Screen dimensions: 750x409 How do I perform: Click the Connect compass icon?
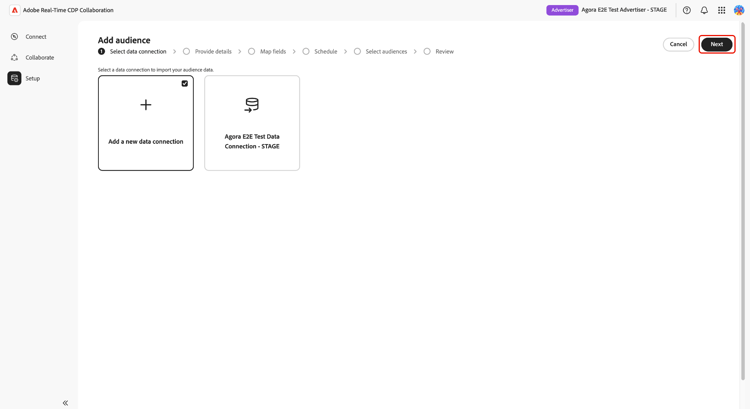(x=14, y=37)
